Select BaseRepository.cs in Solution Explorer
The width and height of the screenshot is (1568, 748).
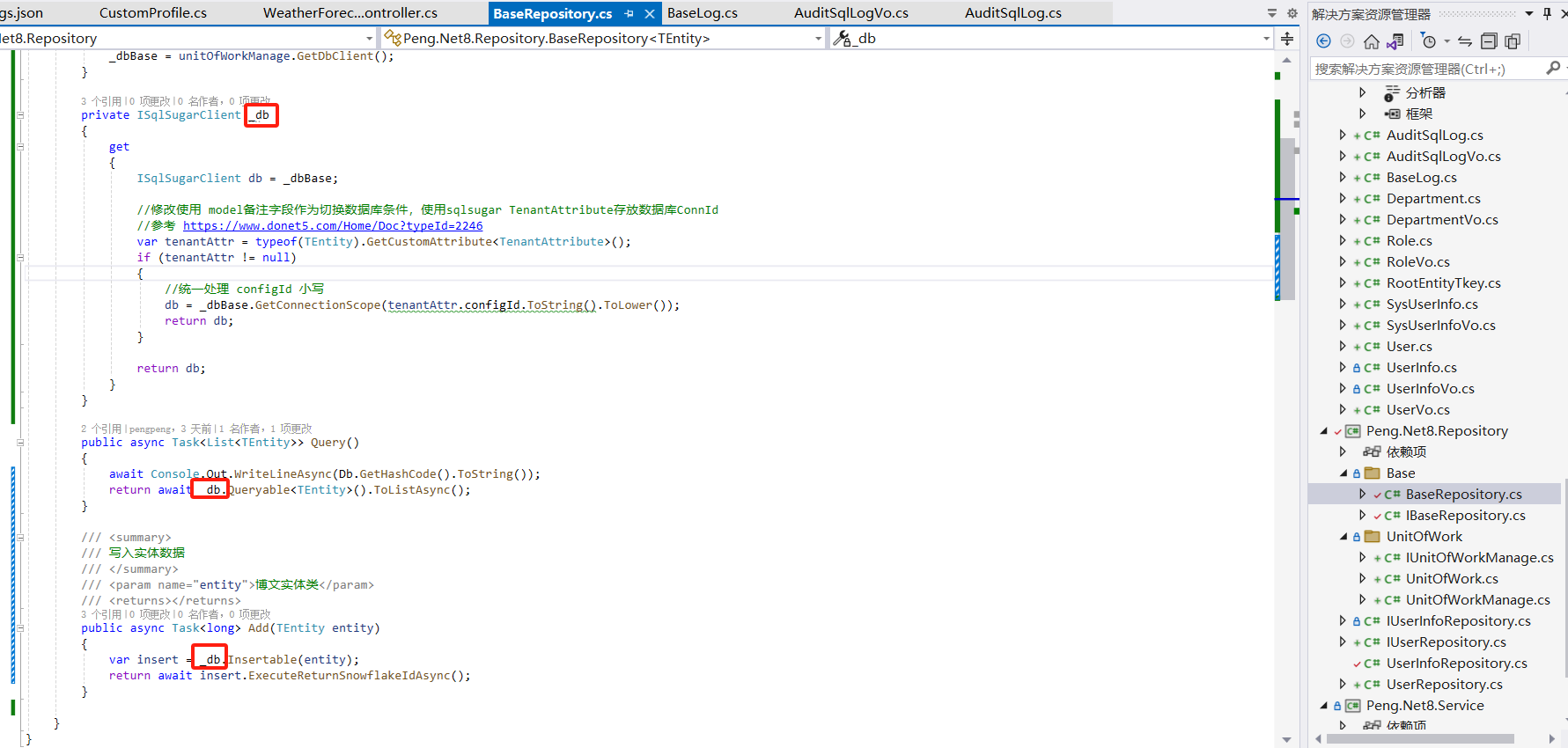pos(1463,495)
